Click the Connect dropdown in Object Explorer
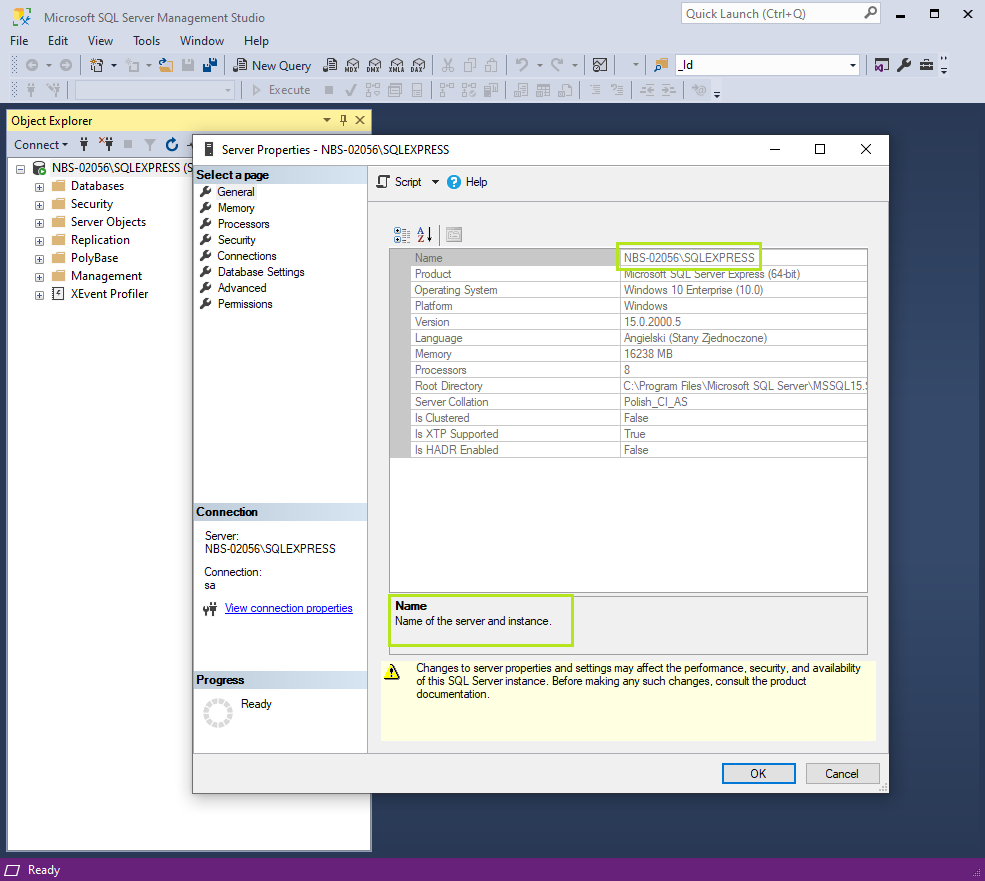Viewport: 985px width, 881px height. pyautogui.click(x=41, y=144)
